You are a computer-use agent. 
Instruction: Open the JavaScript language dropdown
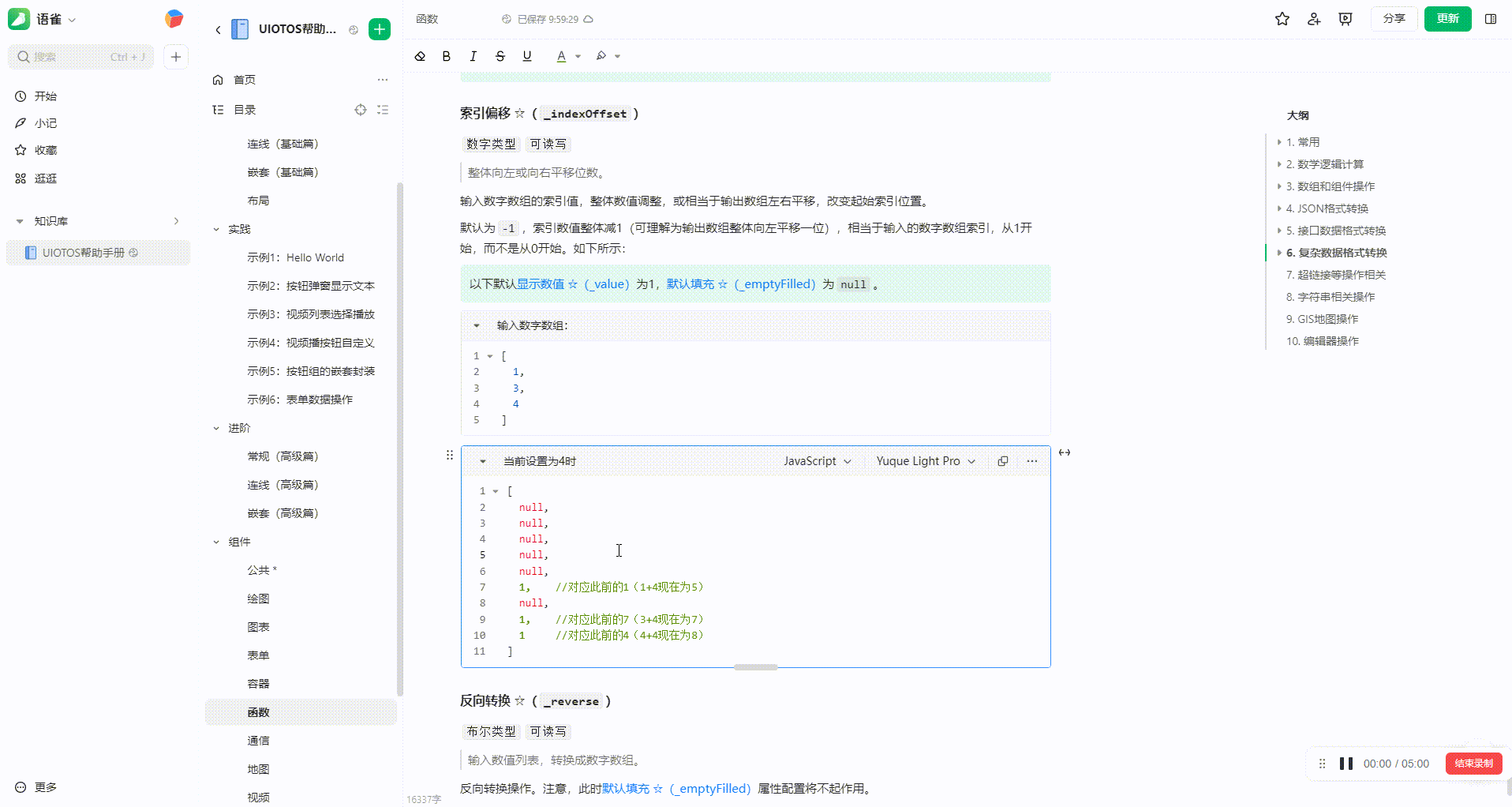(x=817, y=460)
